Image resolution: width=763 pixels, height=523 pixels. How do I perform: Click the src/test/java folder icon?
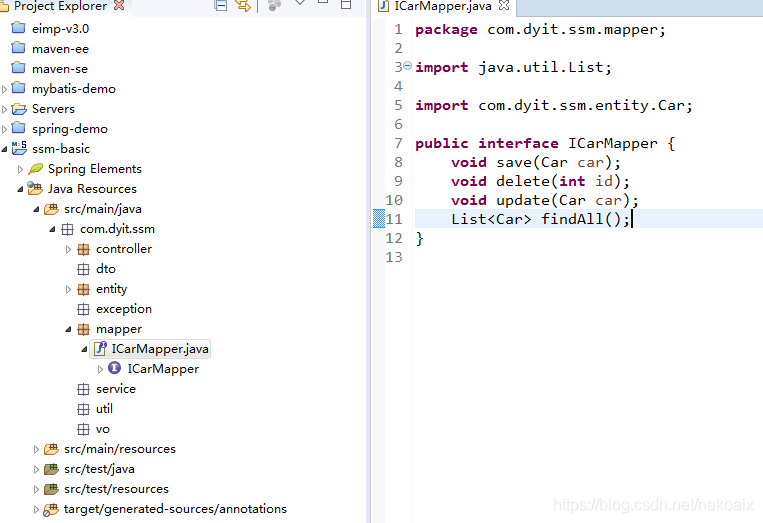click(51, 469)
